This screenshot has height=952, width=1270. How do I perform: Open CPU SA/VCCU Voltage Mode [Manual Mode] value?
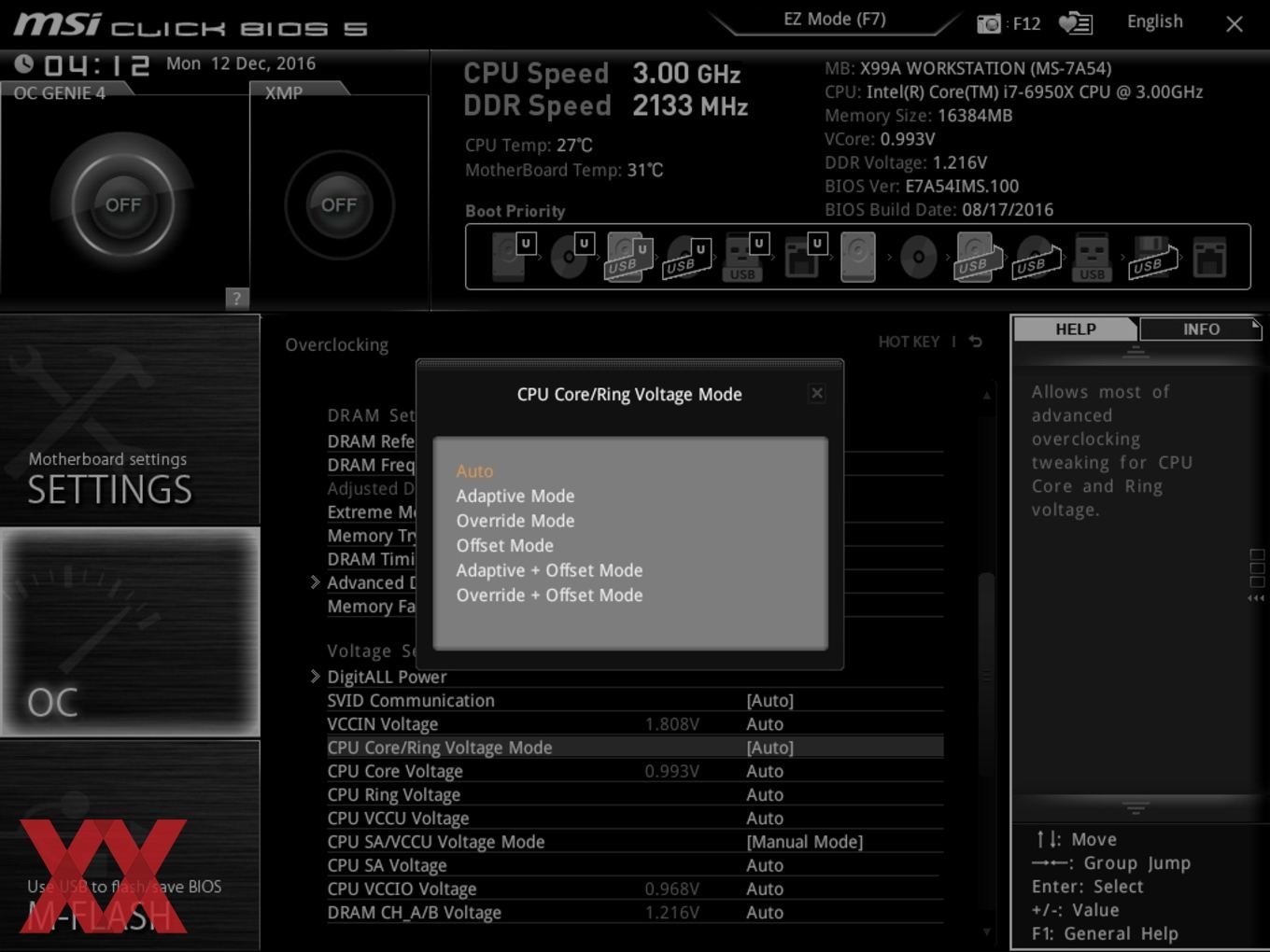804,842
